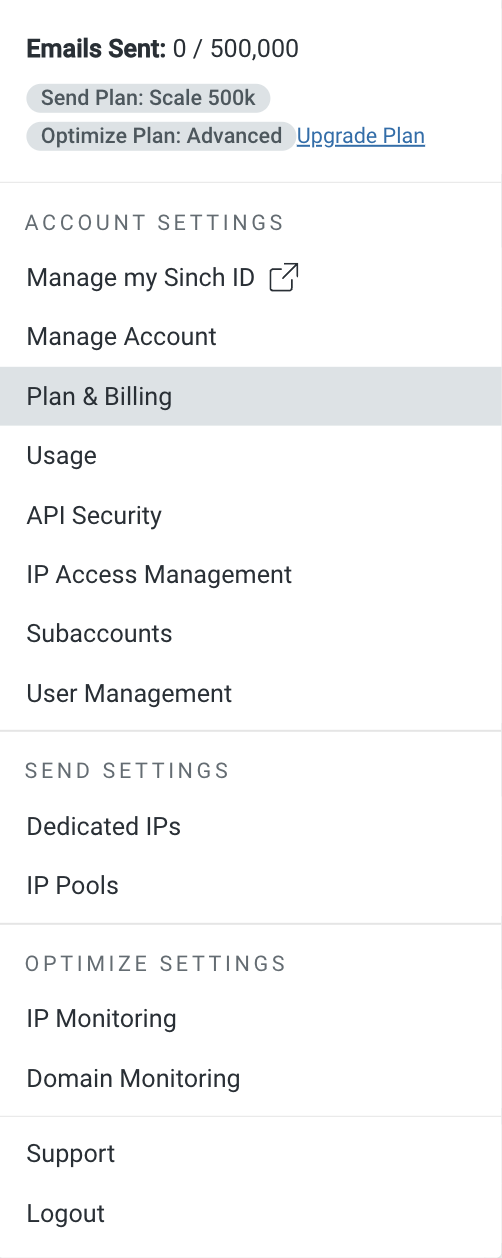502x1258 pixels.
Task: Click the Send Plan: Scale 500k badge
Action: point(148,98)
